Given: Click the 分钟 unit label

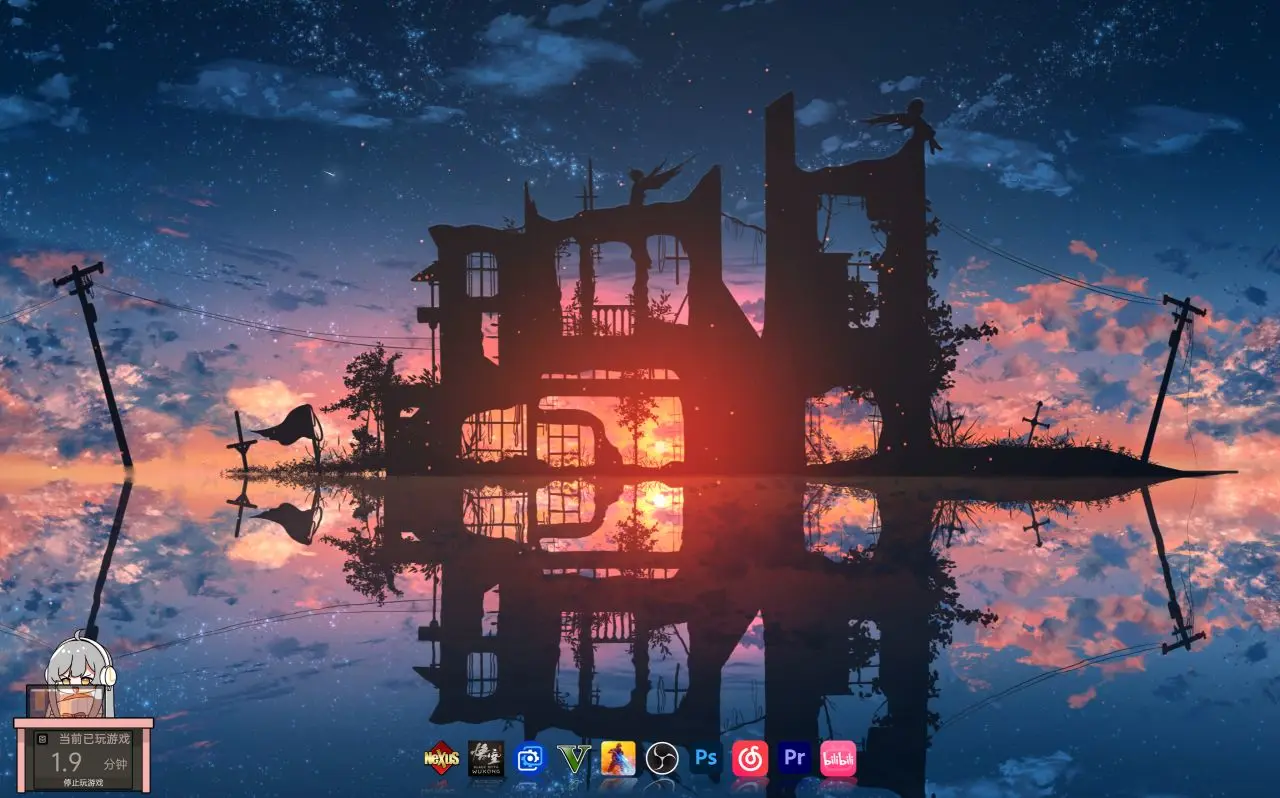Looking at the screenshot, I should coord(115,764).
